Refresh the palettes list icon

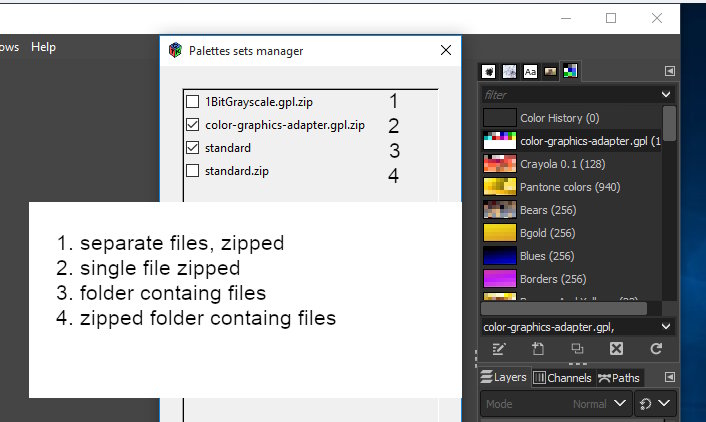coord(656,349)
